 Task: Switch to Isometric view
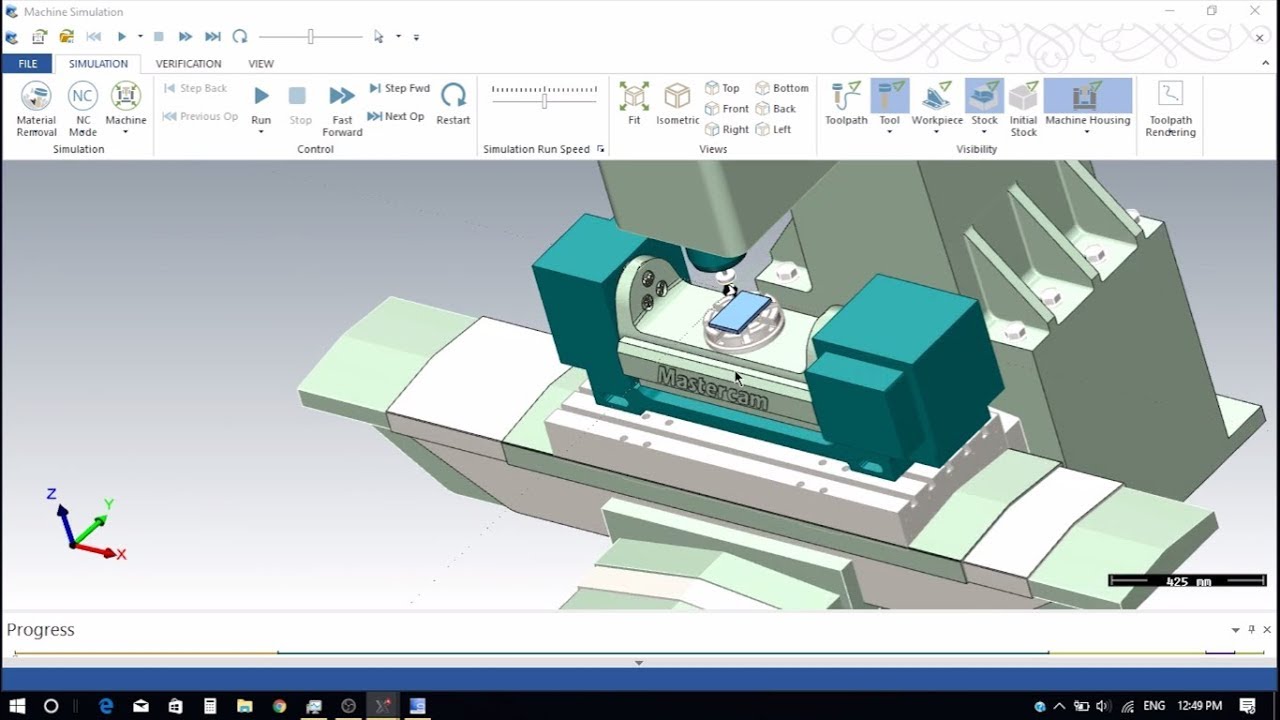pyautogui.click(x=678, y=104)
